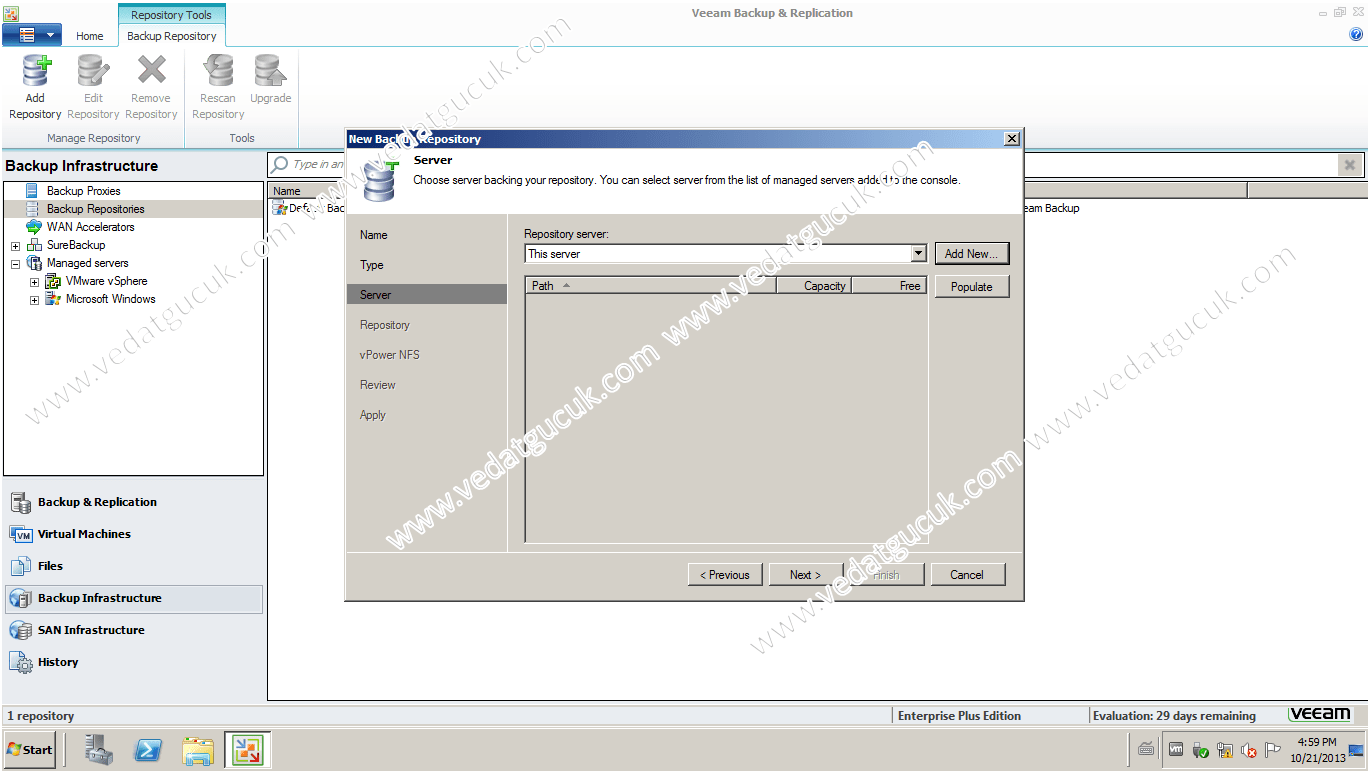Expand the Microsoft Windows node
This screenshot has height=771, width=1369.
point(34,300)
